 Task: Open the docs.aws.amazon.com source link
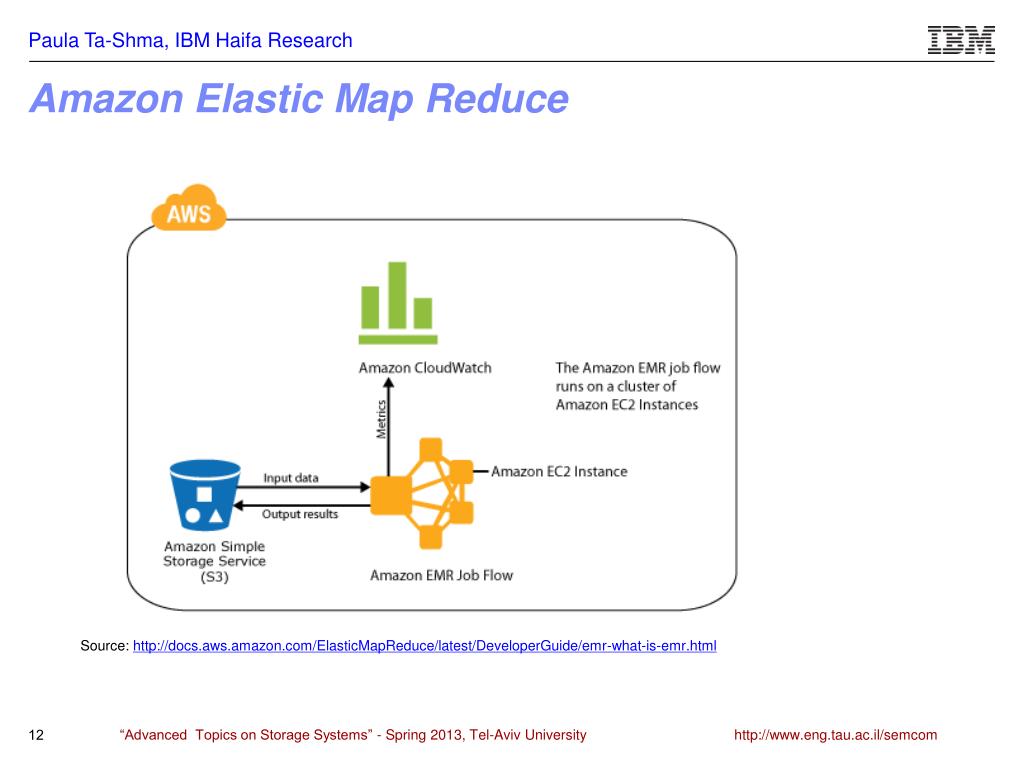click(424, 646)
